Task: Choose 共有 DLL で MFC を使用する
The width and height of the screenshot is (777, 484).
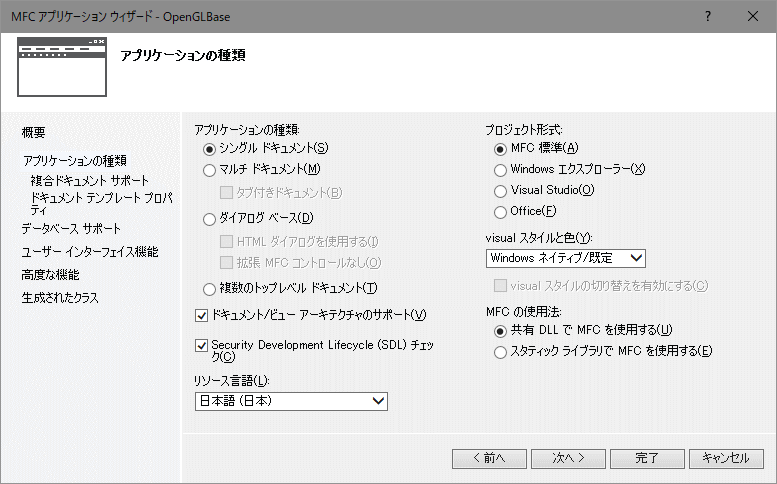Action: pos(500,330)
